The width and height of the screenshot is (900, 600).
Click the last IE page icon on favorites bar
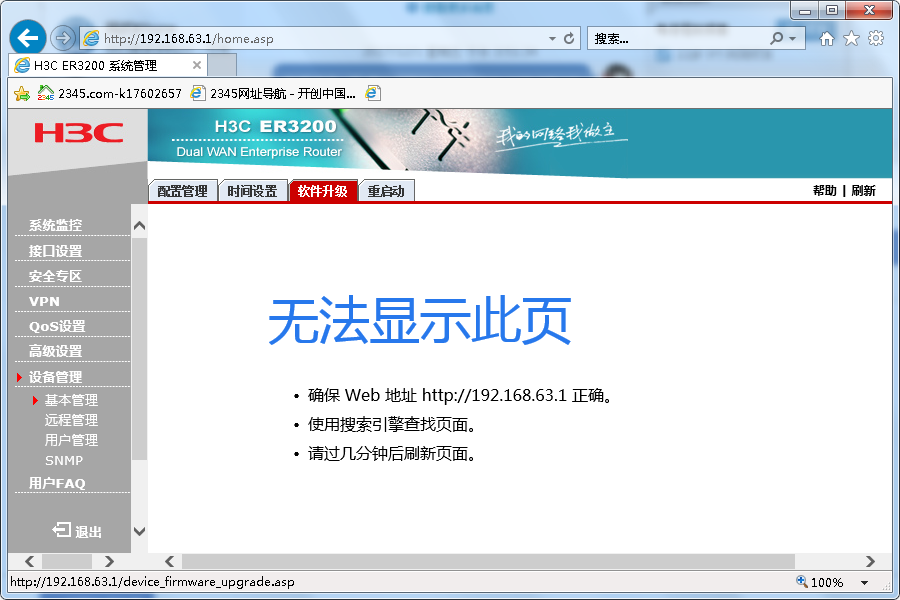pos(373,93)
